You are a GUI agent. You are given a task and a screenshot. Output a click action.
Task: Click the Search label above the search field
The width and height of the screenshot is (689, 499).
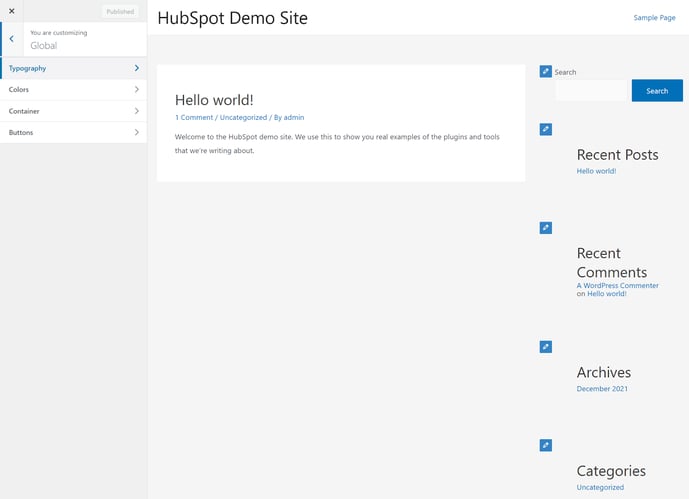[x=565, y=72]
